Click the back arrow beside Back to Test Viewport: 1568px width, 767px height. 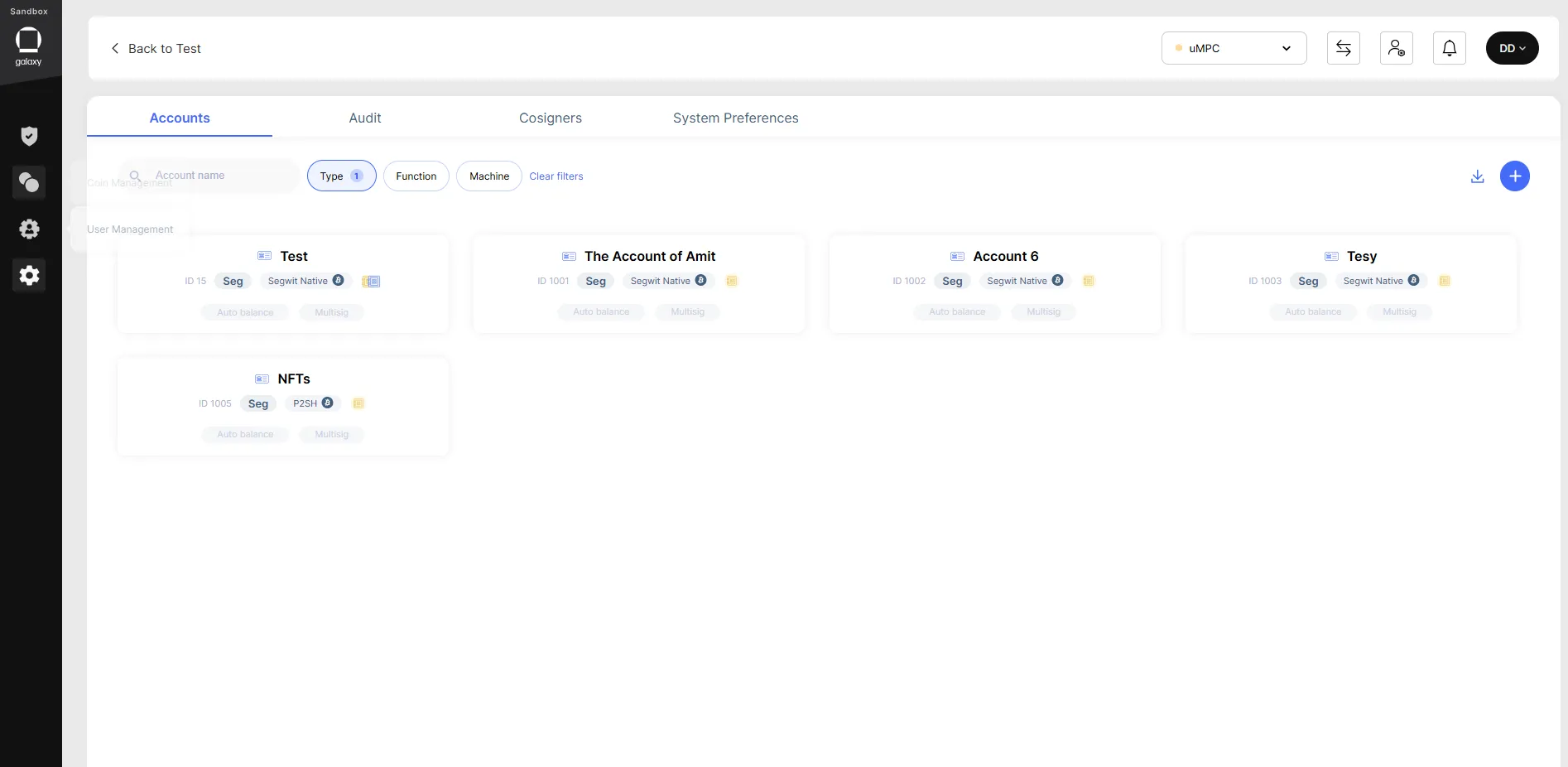click(x=115, y=48)
